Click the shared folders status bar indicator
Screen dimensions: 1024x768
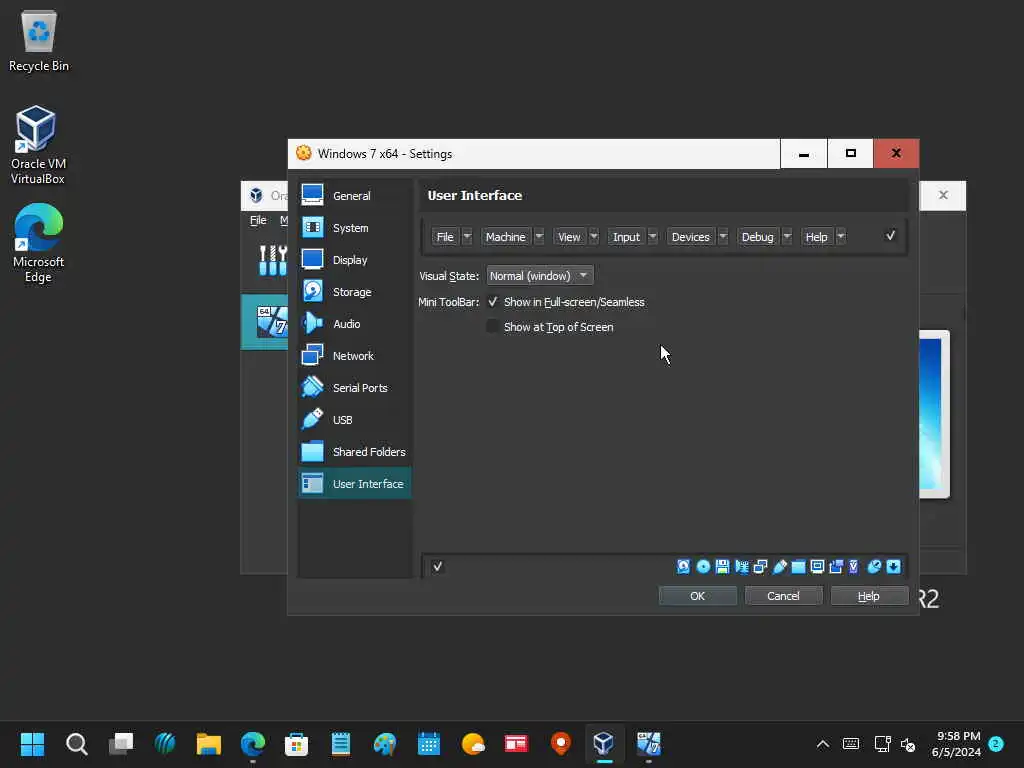[x=798, y=566]
